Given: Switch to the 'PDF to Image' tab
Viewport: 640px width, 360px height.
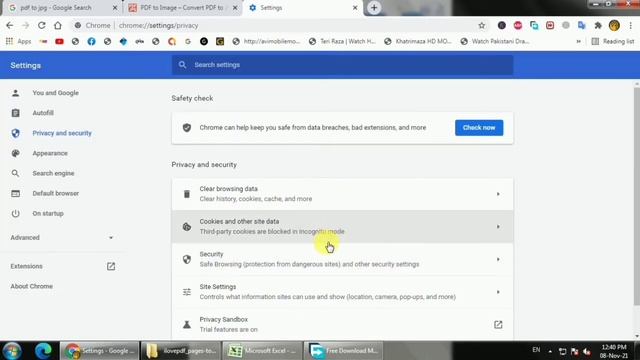Looking at the screenshot, I should pyautogui.click(x=182, y=8).
